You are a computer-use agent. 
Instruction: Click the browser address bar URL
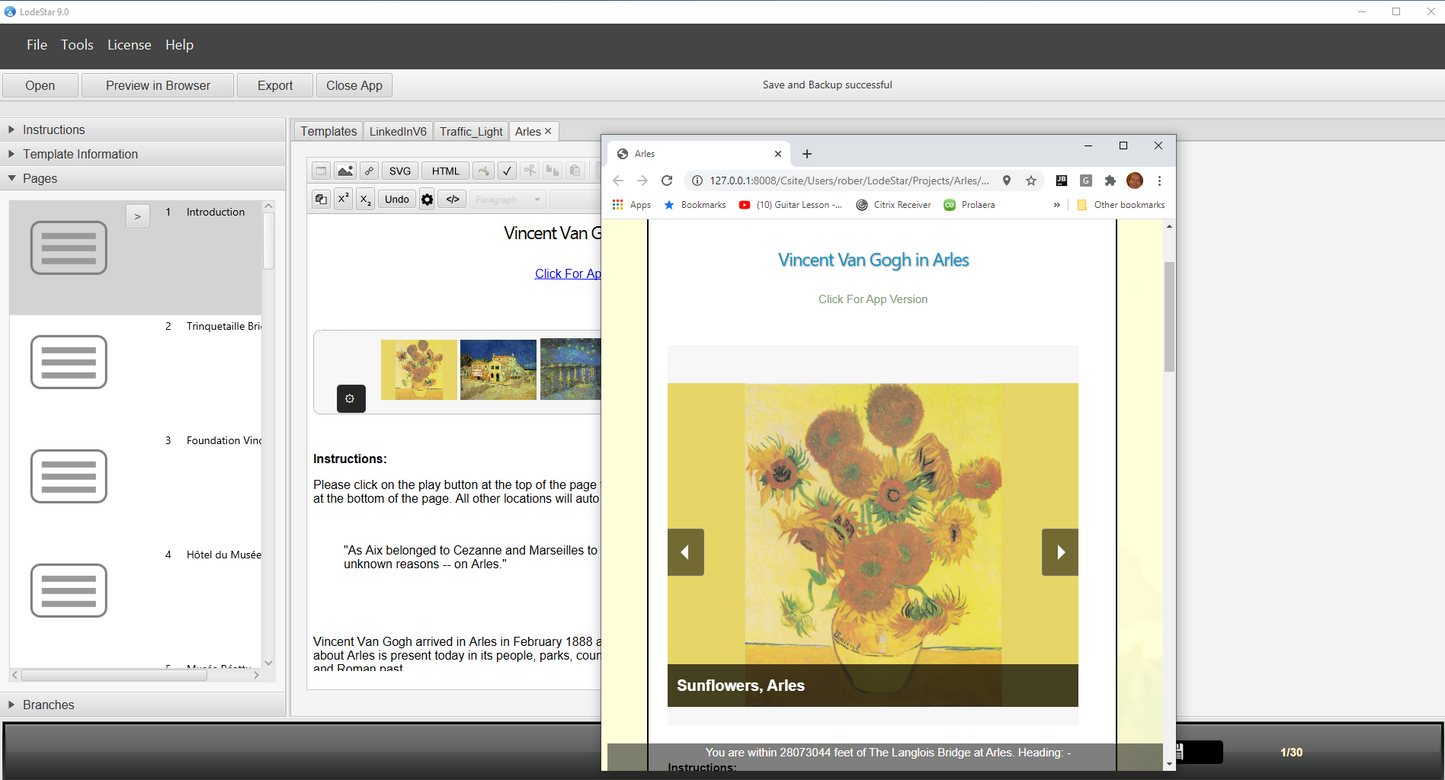850,181
